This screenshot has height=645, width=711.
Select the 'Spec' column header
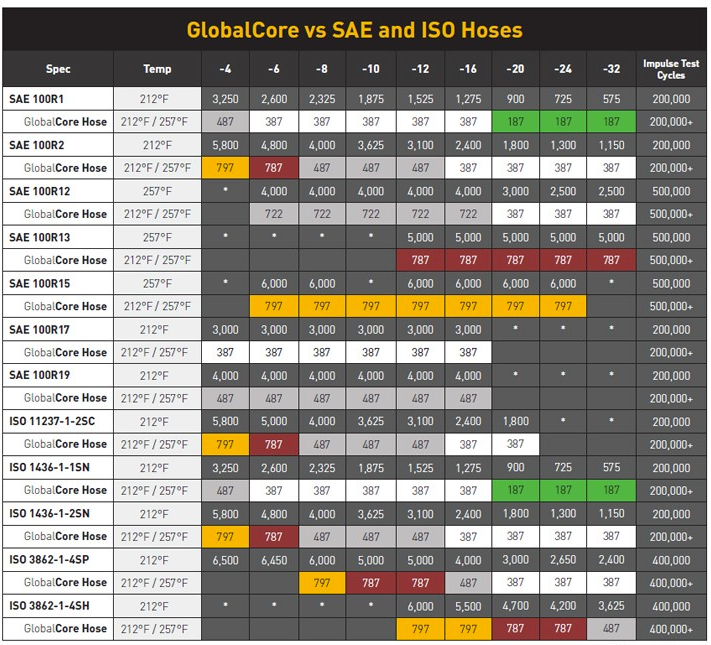58,69
